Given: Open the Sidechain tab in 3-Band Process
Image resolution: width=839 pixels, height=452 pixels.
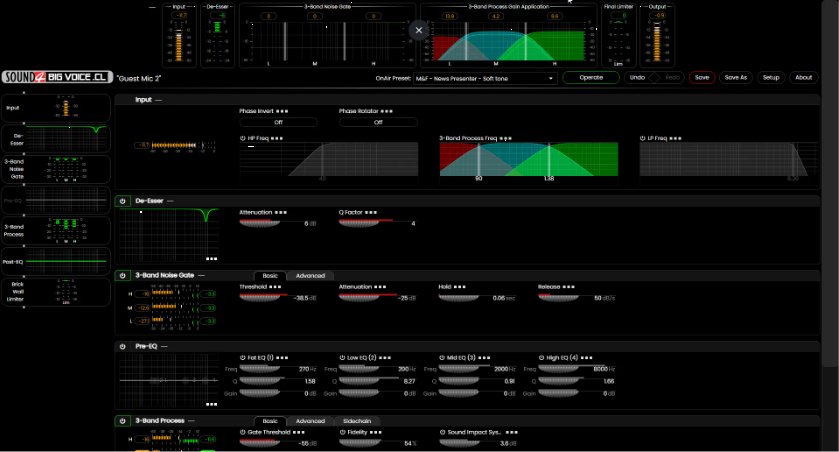Looking at the screenshot, I should click(x=357, y=421).
